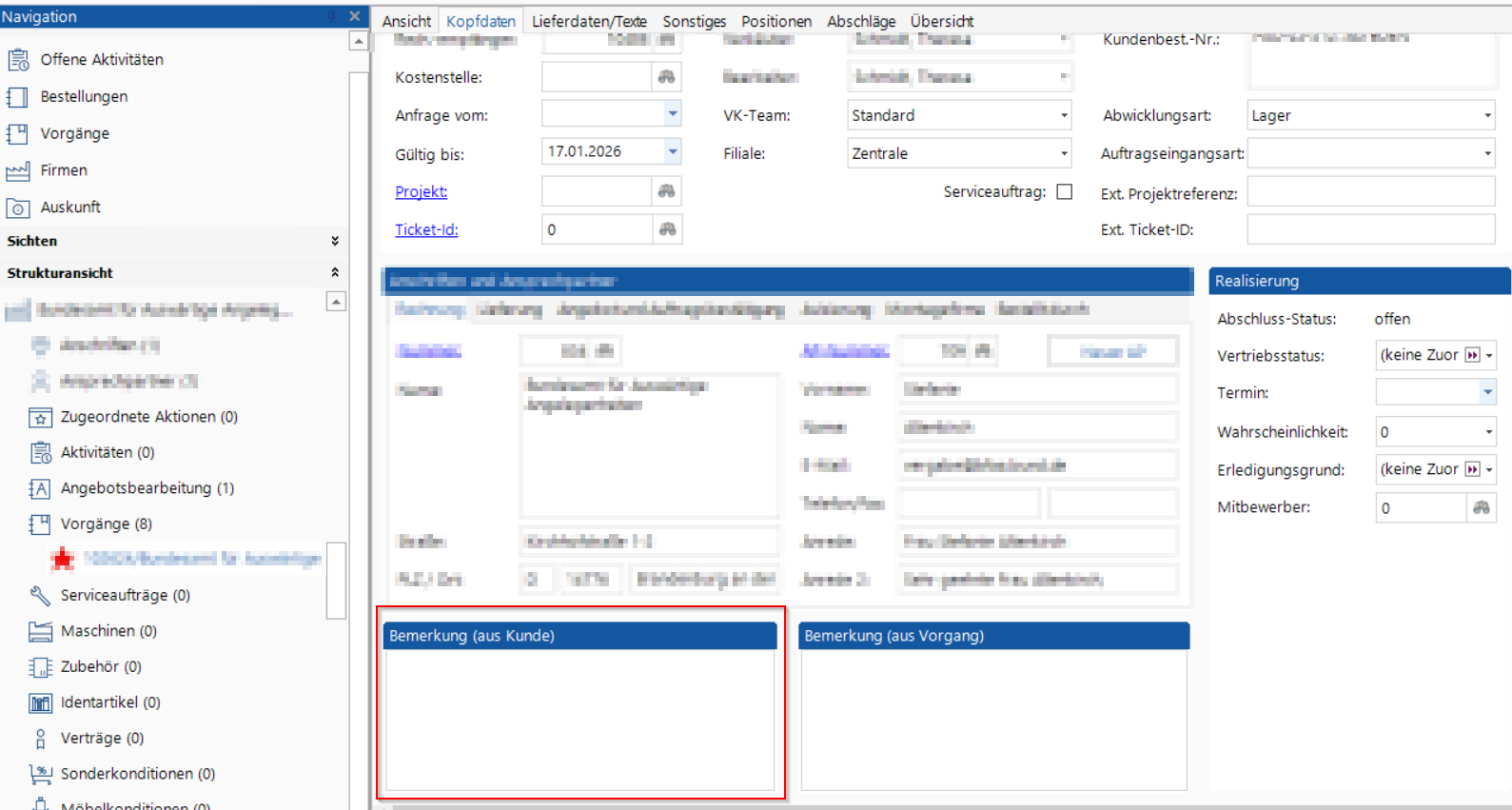Expand the VK-Team Standard dropdown
The height and width of the screenshot is (810, 1512).
click(x=1063, y=115)
